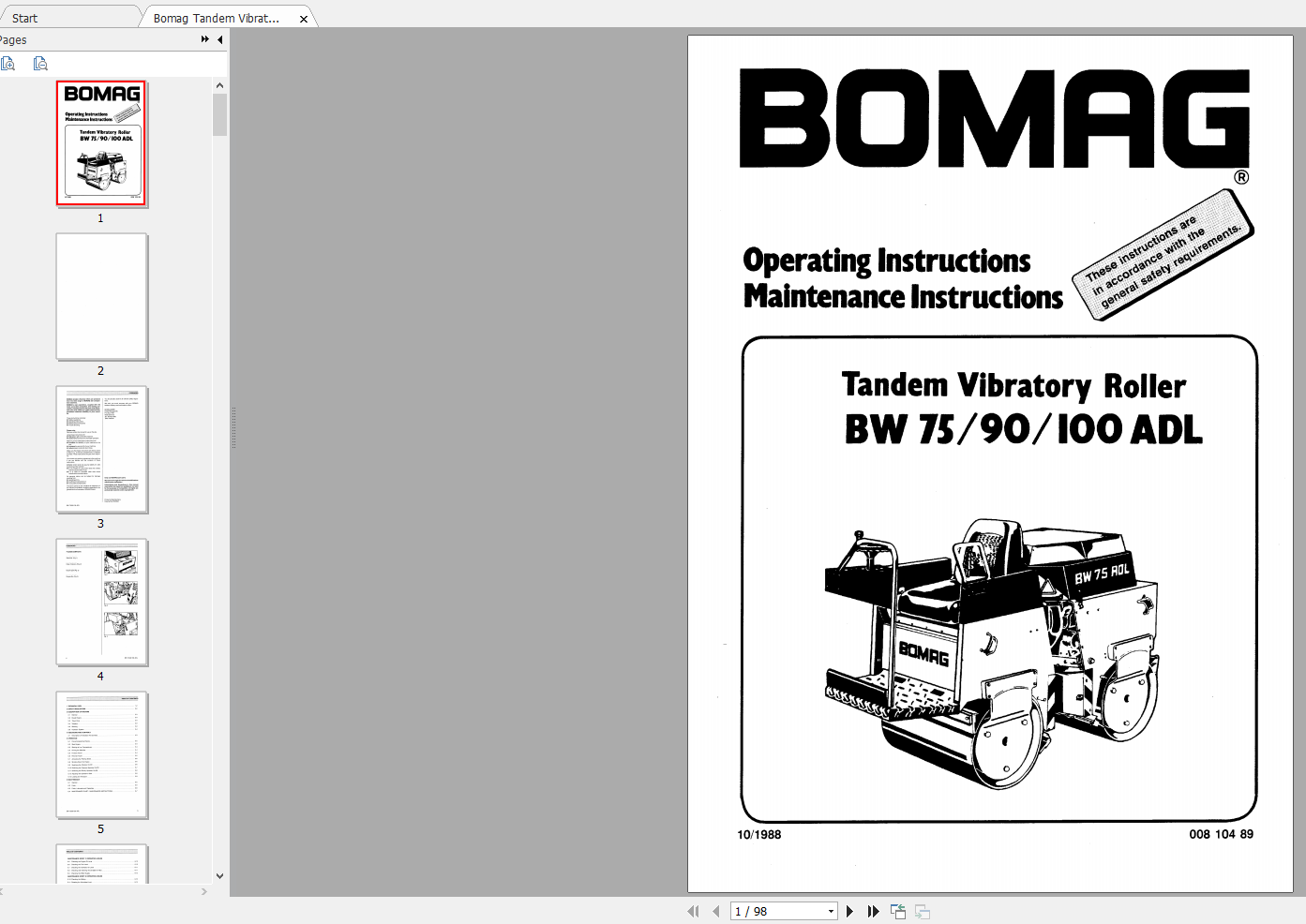Viewport: 1306px width, 924px height.
Task: Expand the Pages panel with double arrow
Action: (x=205, y=39)
